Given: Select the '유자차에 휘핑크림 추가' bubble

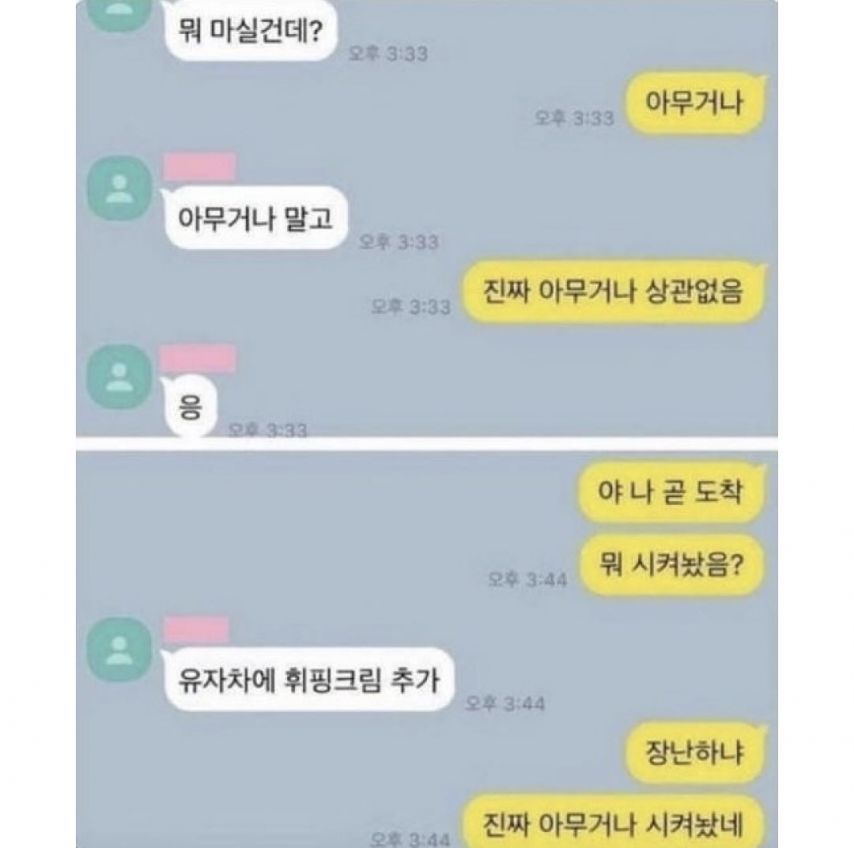Looking at the screenshot, I should pos(309,680).
